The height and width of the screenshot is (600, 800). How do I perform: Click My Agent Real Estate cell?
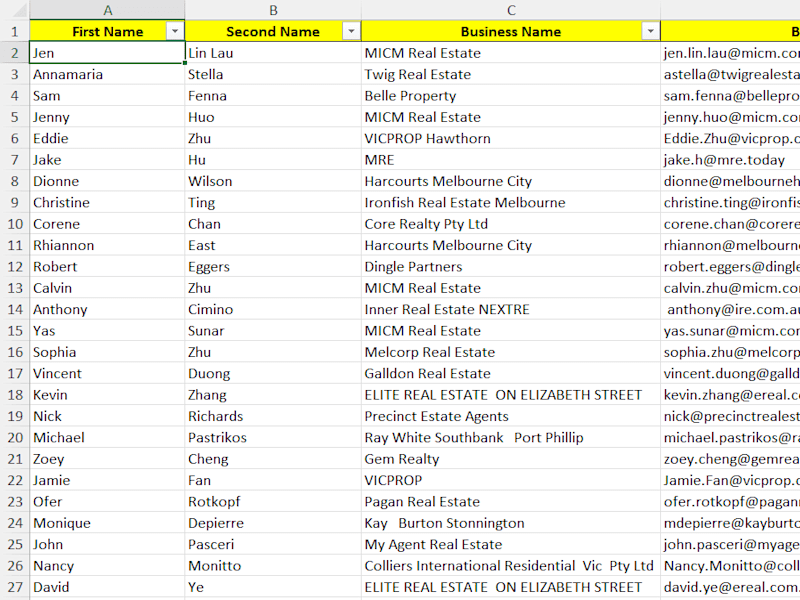tap(511, 544)
